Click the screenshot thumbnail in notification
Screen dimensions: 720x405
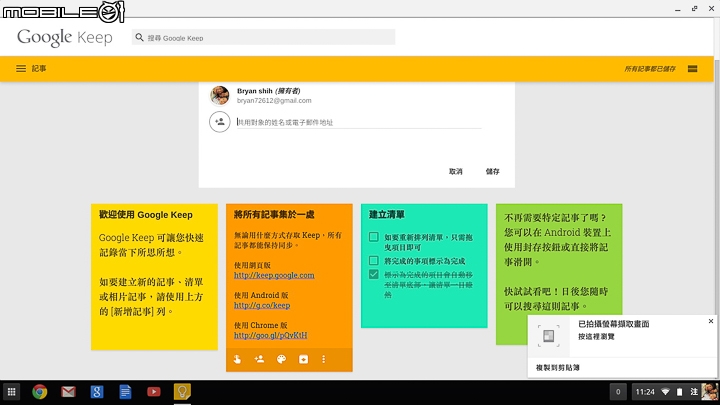[x=549, y=336]
